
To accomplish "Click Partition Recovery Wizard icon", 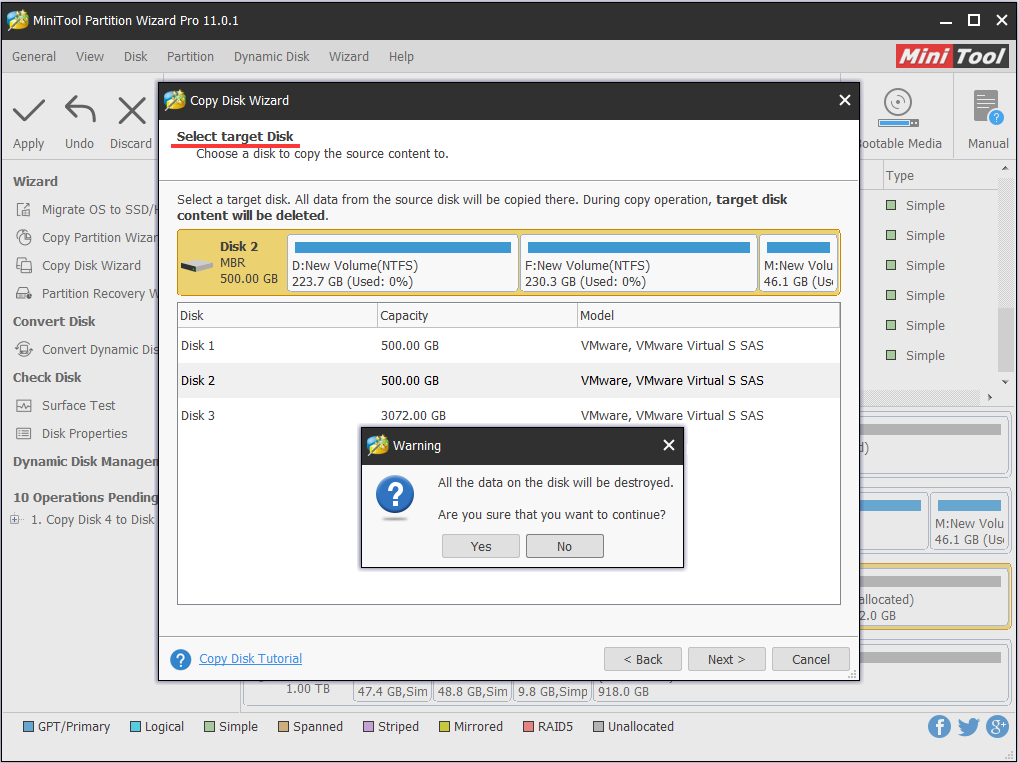I will pyautogui.click(x=24, y=293).
